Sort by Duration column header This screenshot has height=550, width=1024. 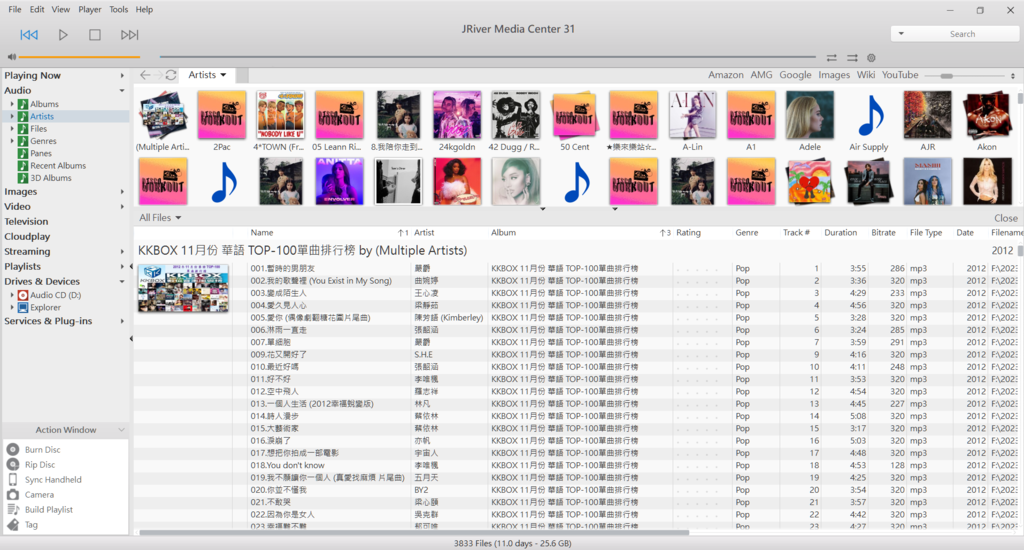[840, 233]
